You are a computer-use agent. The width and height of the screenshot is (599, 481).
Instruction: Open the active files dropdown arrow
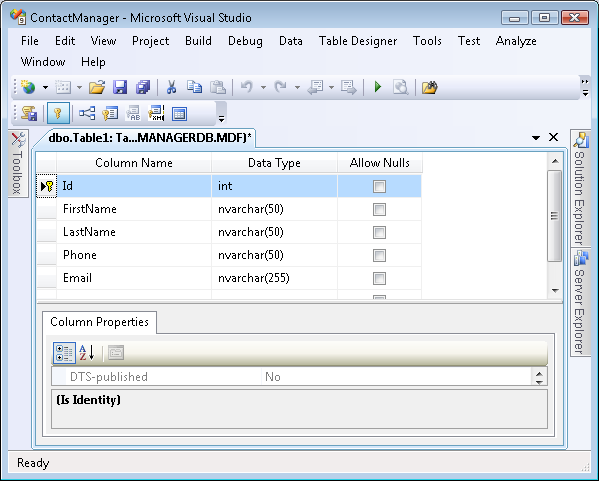pos(536,138)
